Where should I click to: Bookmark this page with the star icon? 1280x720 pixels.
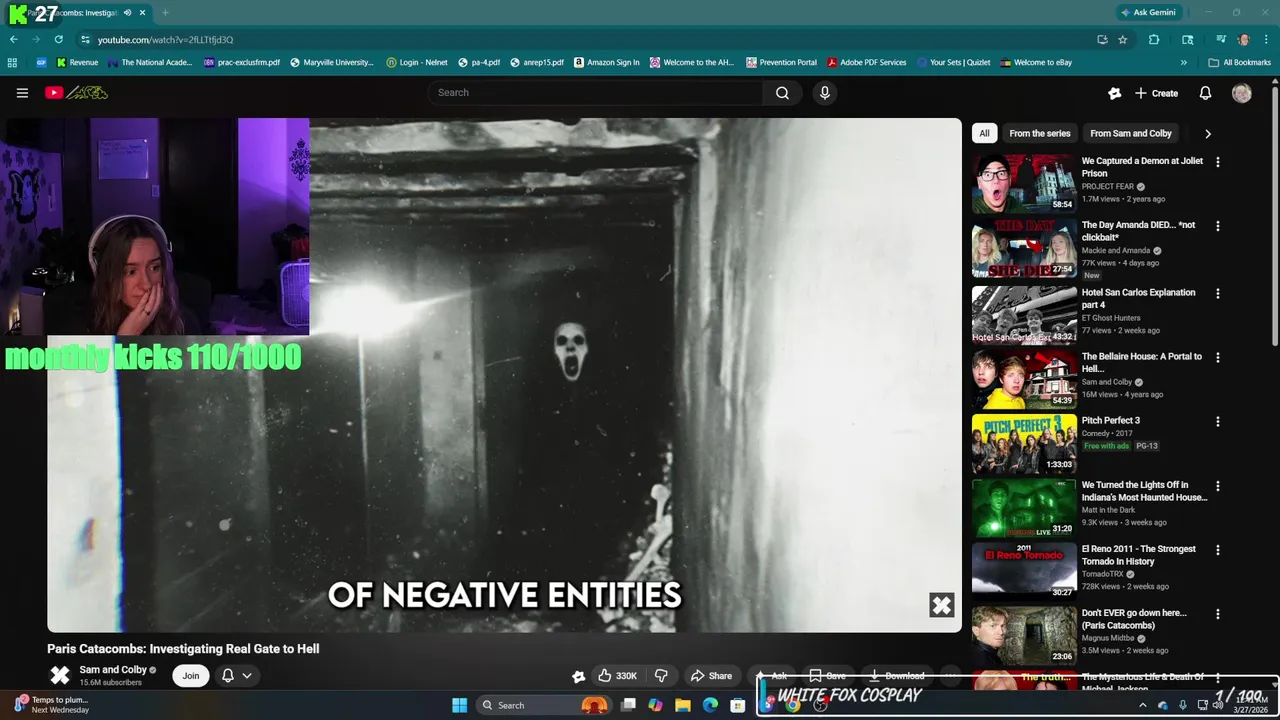[x=1123, y=40]
